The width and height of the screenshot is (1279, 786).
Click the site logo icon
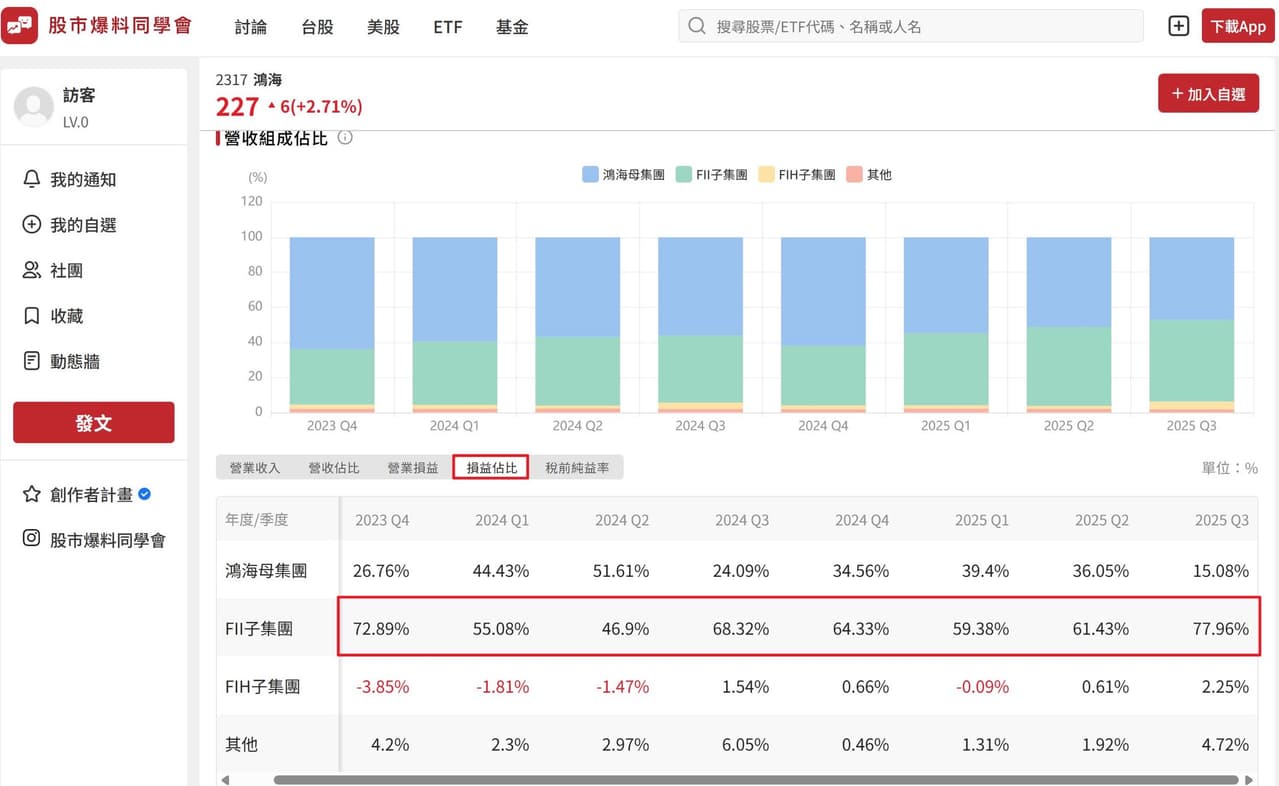20,26
